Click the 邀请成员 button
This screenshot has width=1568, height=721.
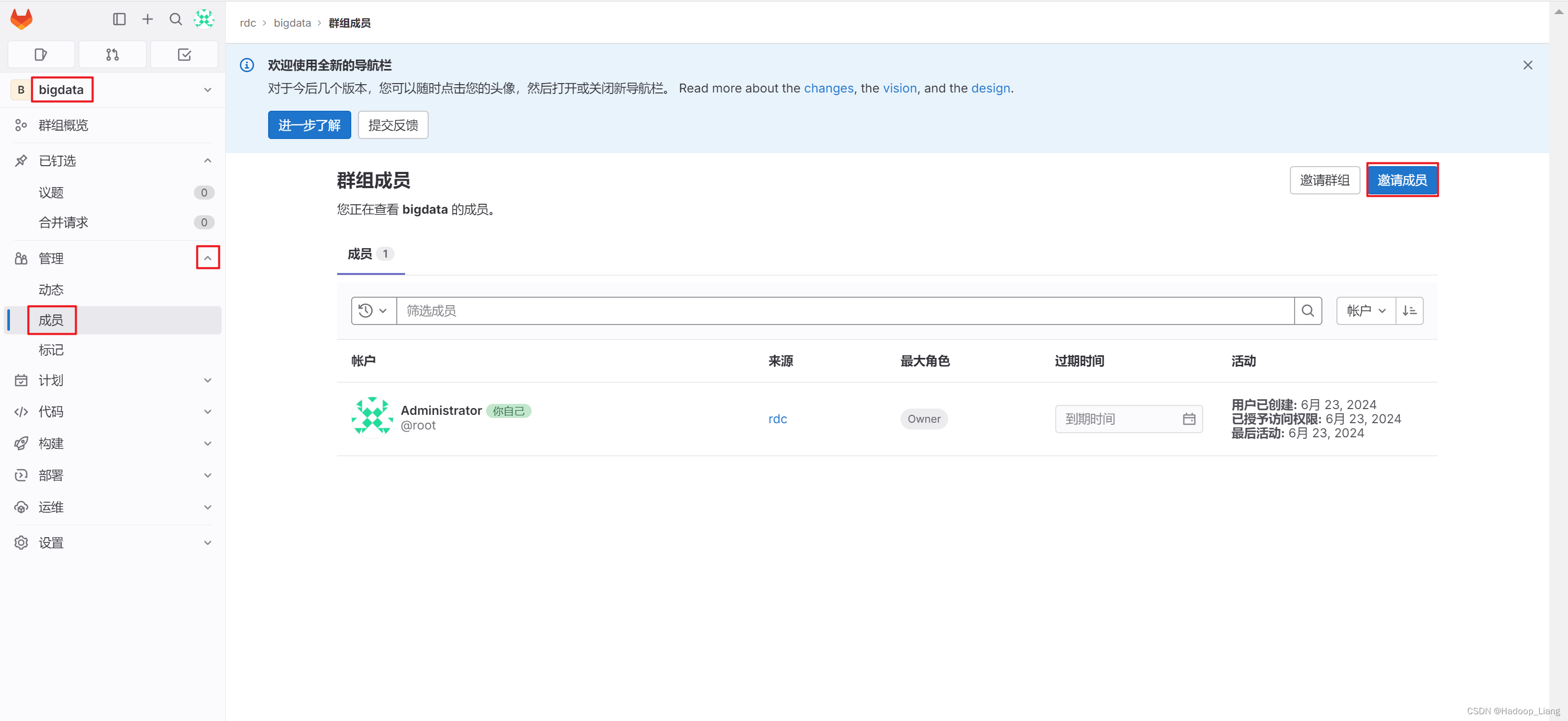pos(1402,180)
